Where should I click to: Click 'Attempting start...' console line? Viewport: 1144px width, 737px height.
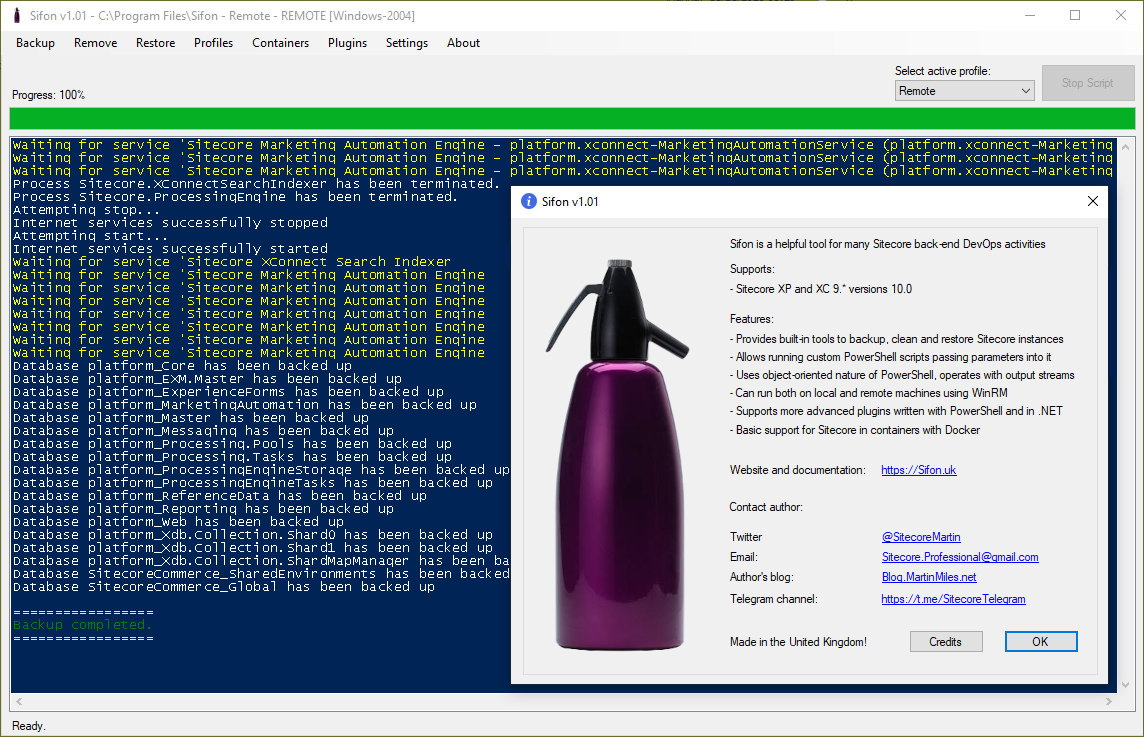(90, 236)
